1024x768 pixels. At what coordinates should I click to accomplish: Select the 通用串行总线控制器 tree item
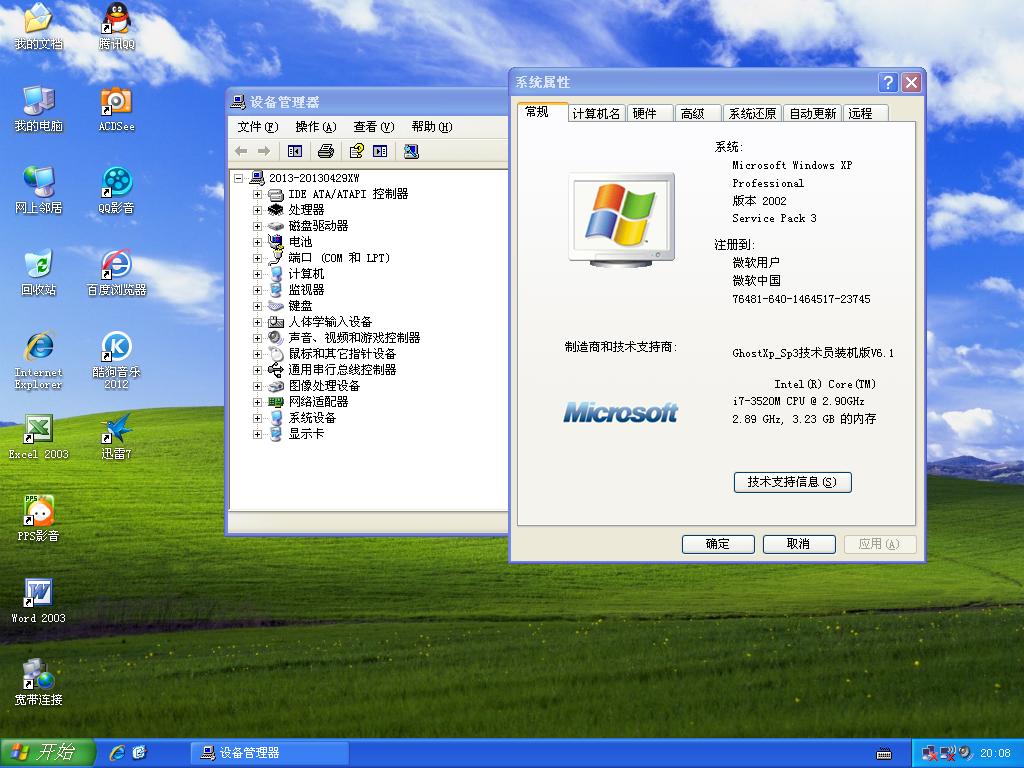point(342,370)
